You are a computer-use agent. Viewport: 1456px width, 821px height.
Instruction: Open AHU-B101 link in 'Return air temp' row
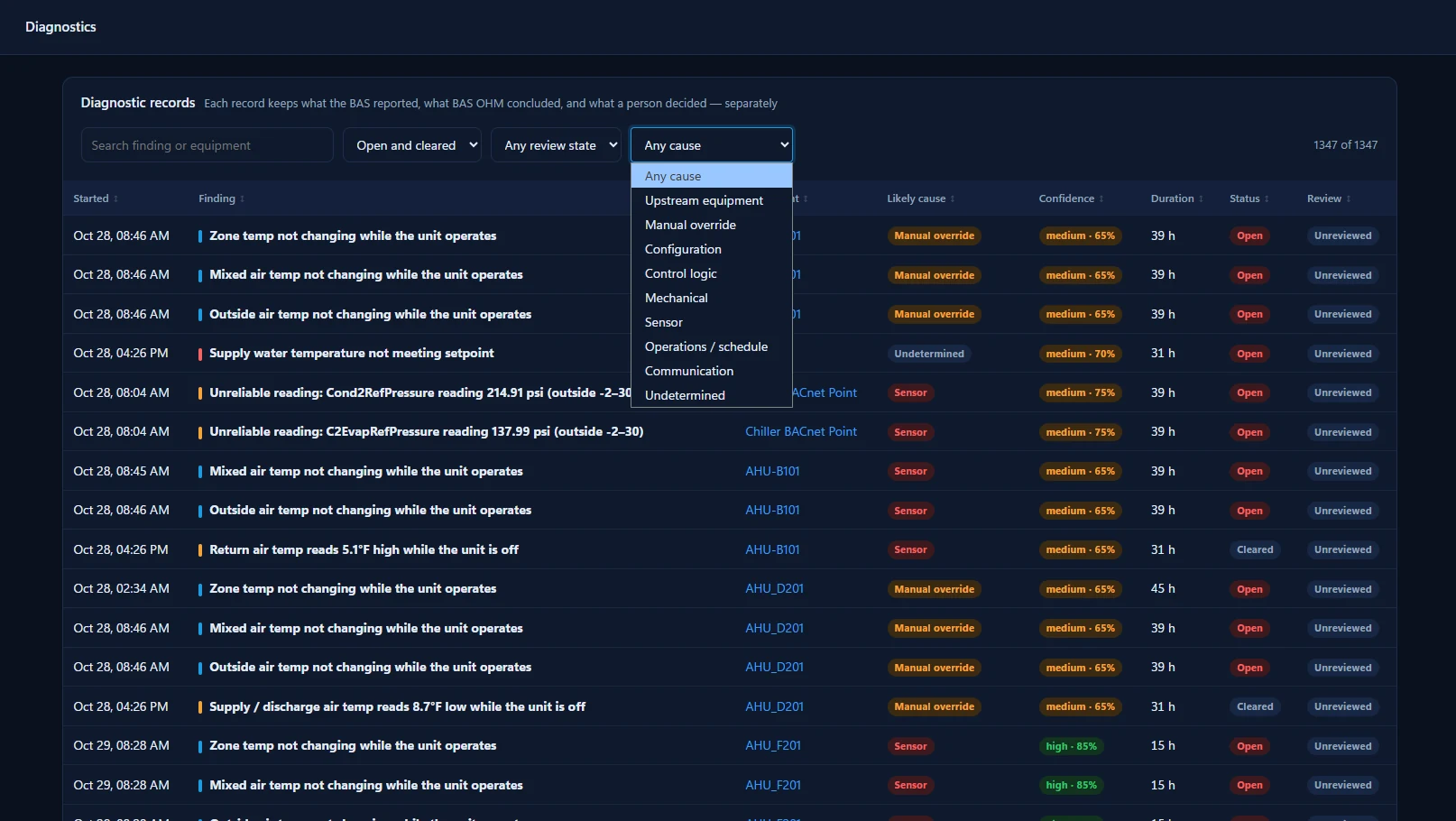[772, 549]
